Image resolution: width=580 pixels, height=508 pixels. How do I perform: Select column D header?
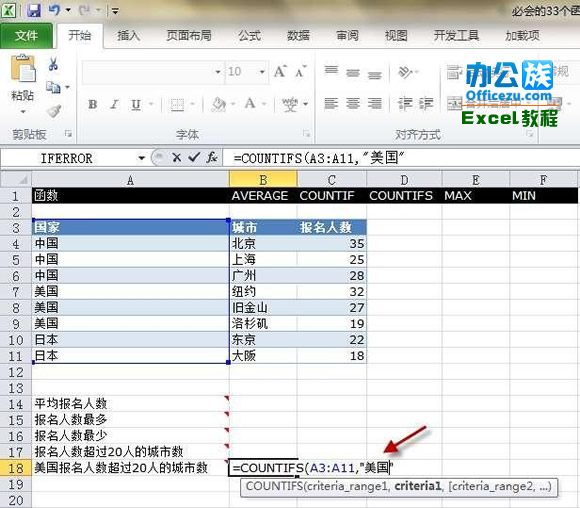[404, 180]
